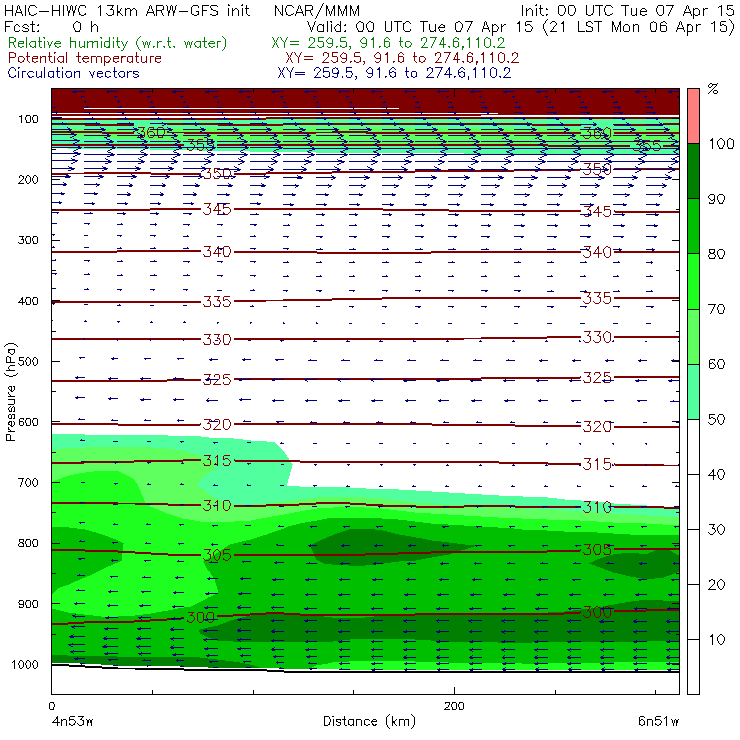Click the 'Fcst: 0 h' forecast hour text

click(51, 27)
